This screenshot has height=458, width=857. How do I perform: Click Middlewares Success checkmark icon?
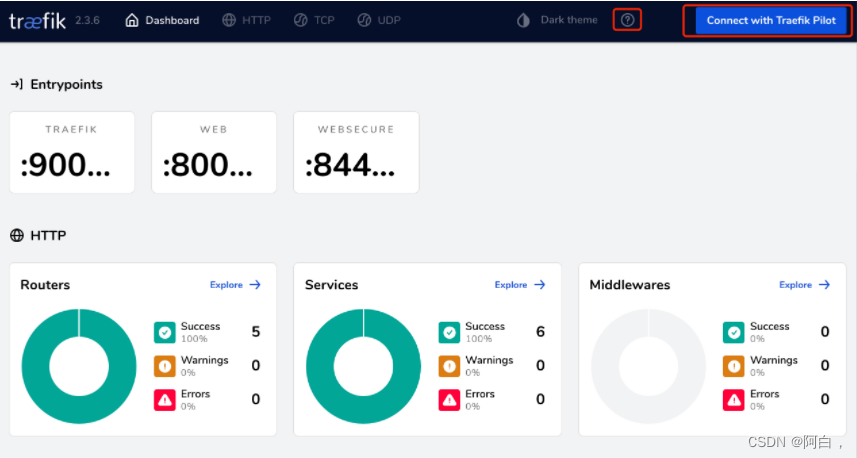point(733,332)
